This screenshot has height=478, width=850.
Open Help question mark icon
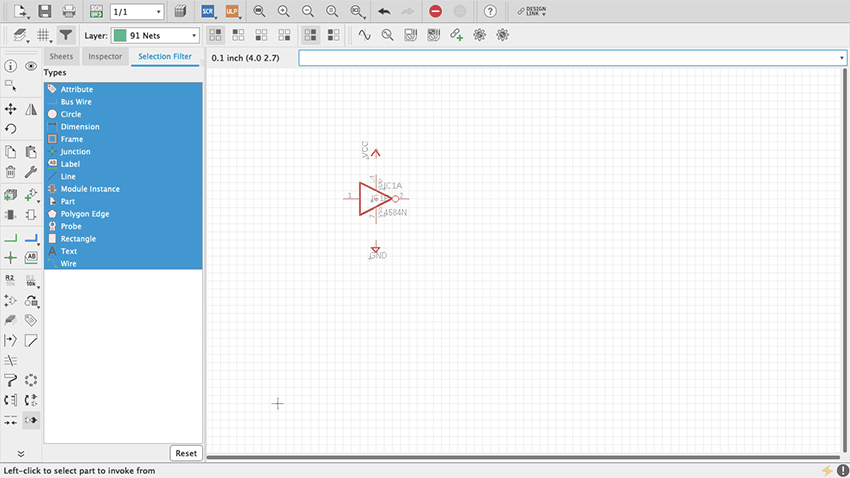490,11
